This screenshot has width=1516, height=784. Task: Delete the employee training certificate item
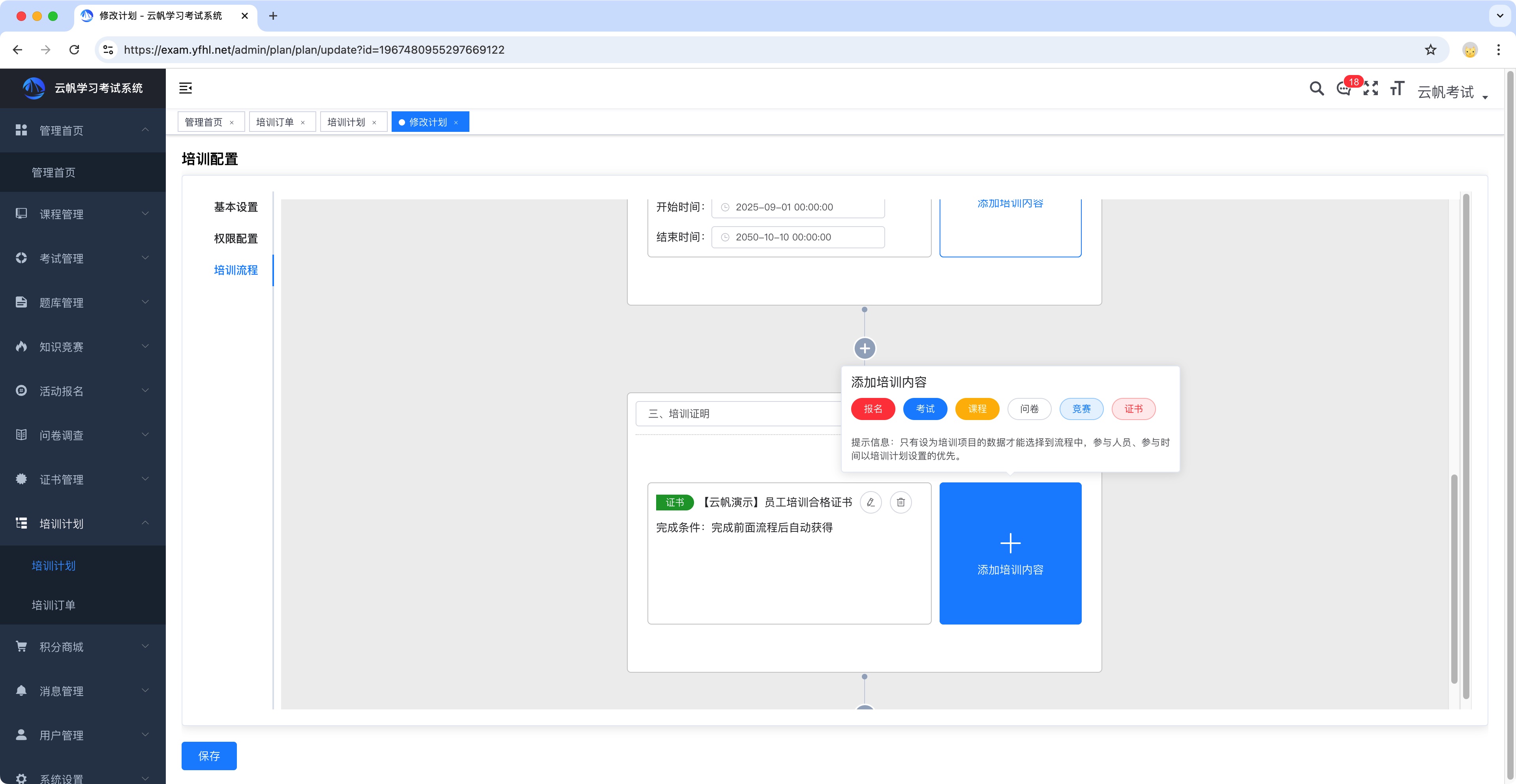(901, 502)
